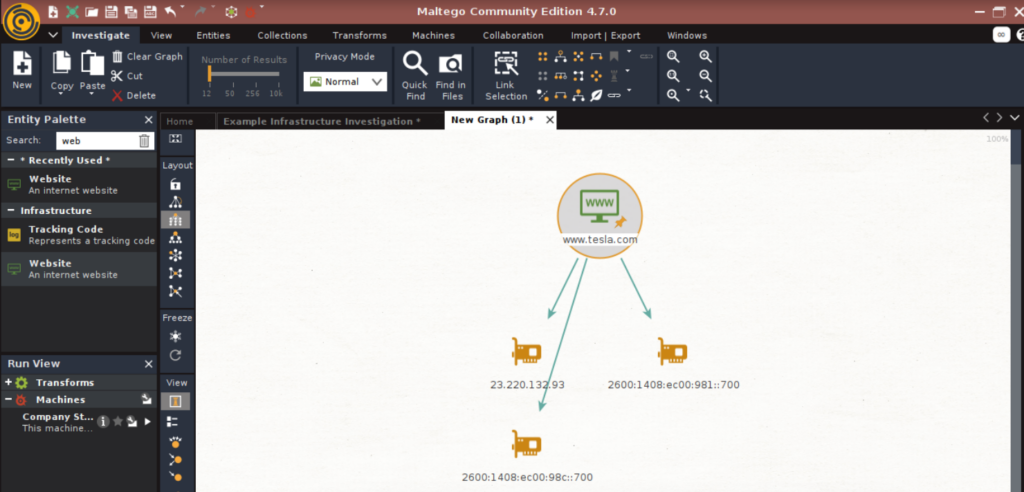Select the organic layout mode icon
The image size is (1024, 492).
(175, 273)
